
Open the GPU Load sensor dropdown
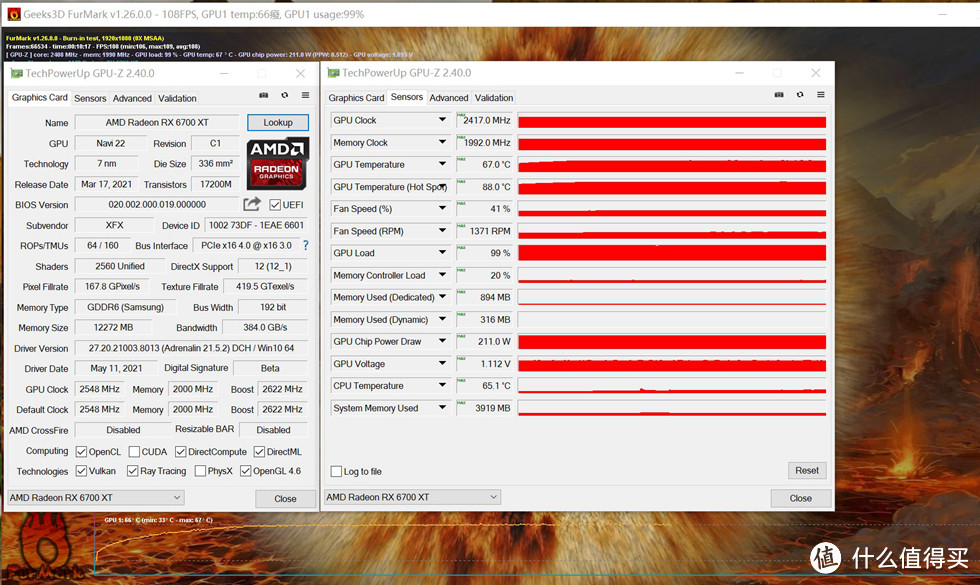442,252
